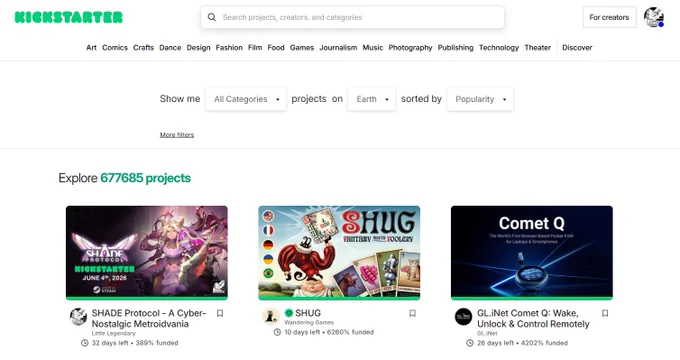Click SHUG green verified badge

(288, 313)
